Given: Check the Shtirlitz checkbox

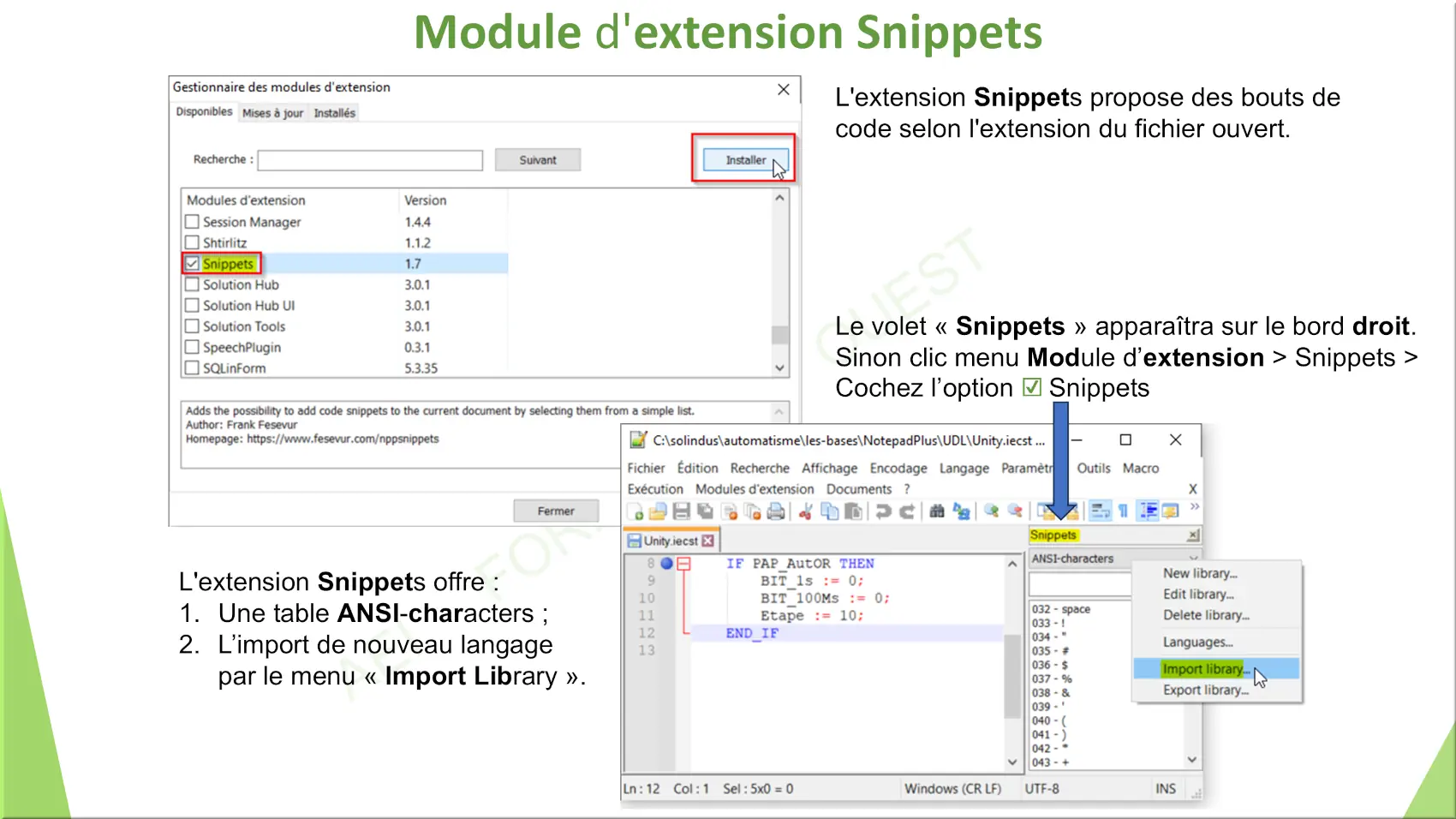Looking at the screenshot, I should tap(192, 242).
